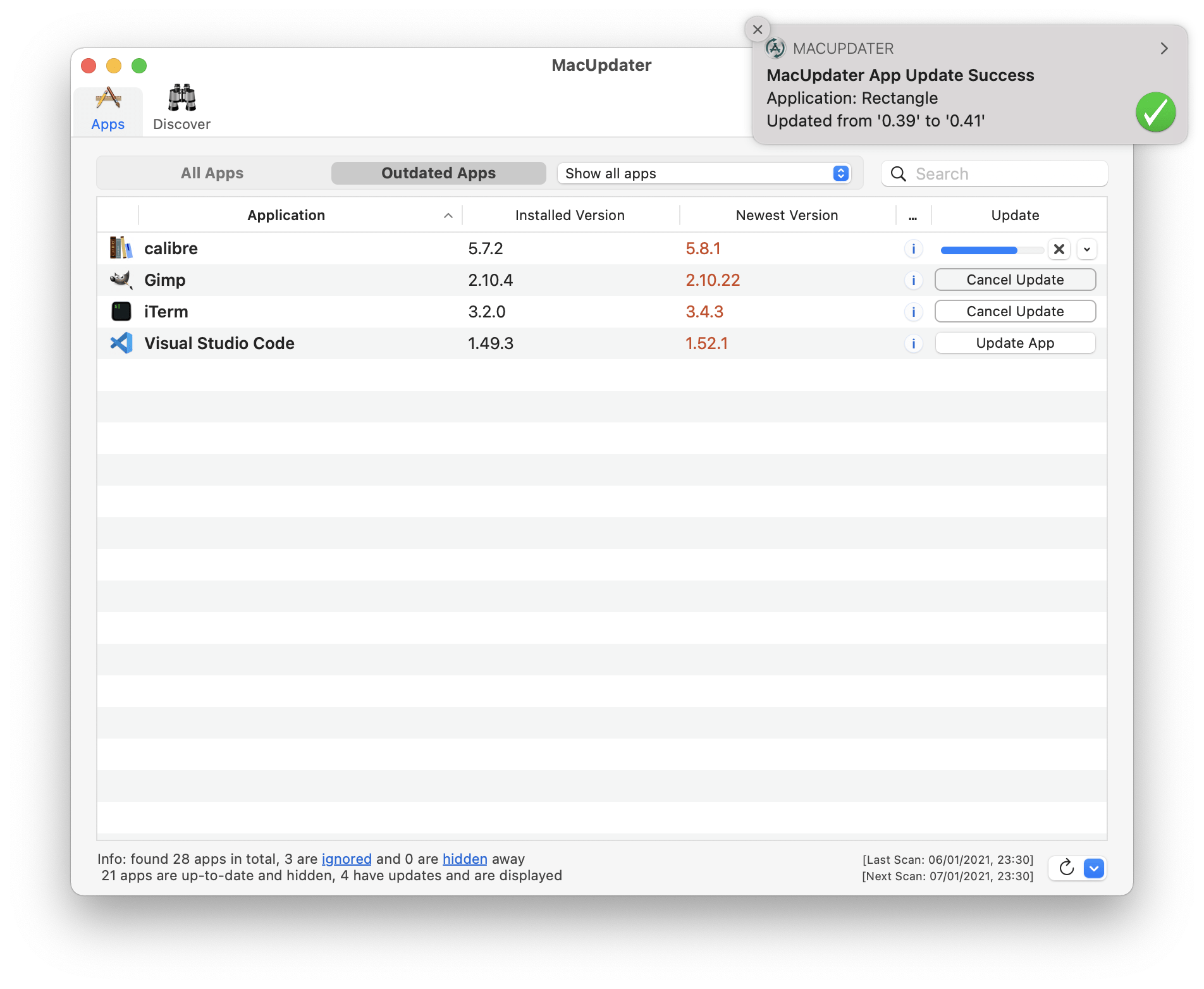1204x989 pixels.
Task: Focus the Search field
Action: point(995,174)
